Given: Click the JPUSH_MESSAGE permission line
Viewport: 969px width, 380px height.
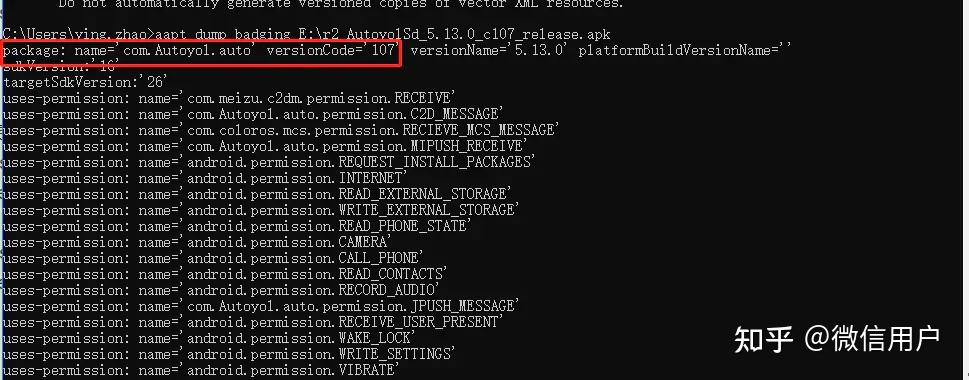Looking at the screenshot, I should click(x=261, y=306).
